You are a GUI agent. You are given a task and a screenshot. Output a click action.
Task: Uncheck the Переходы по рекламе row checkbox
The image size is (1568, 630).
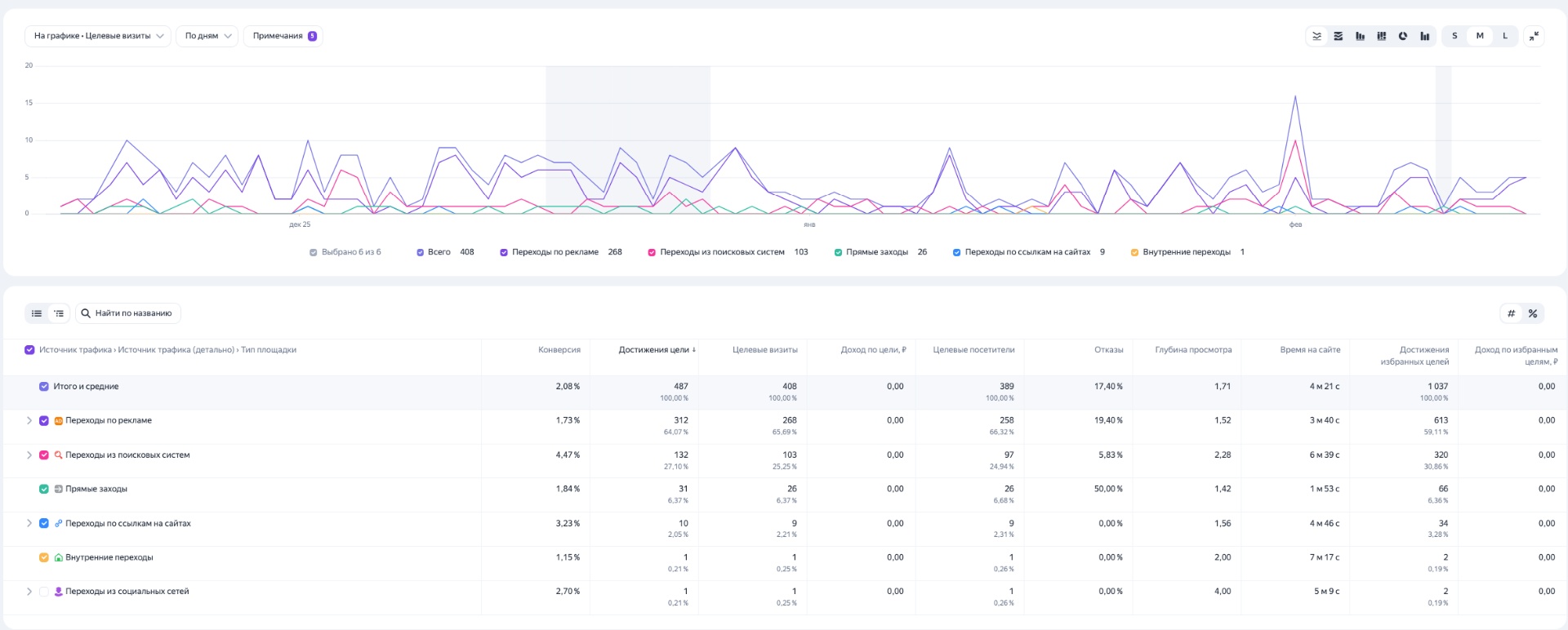coord(44,421)
